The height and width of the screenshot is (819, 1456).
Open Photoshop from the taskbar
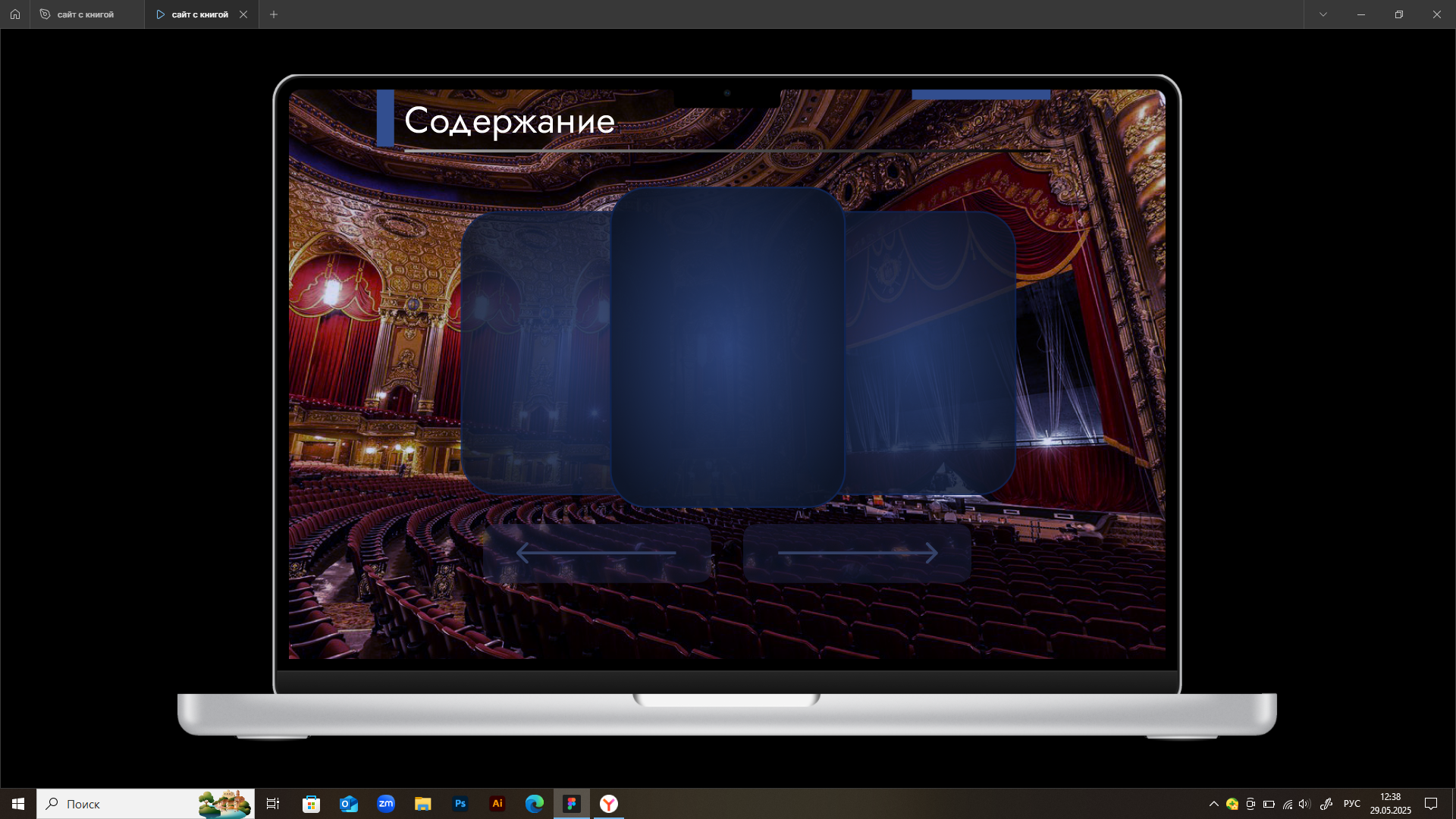point(460,804)
